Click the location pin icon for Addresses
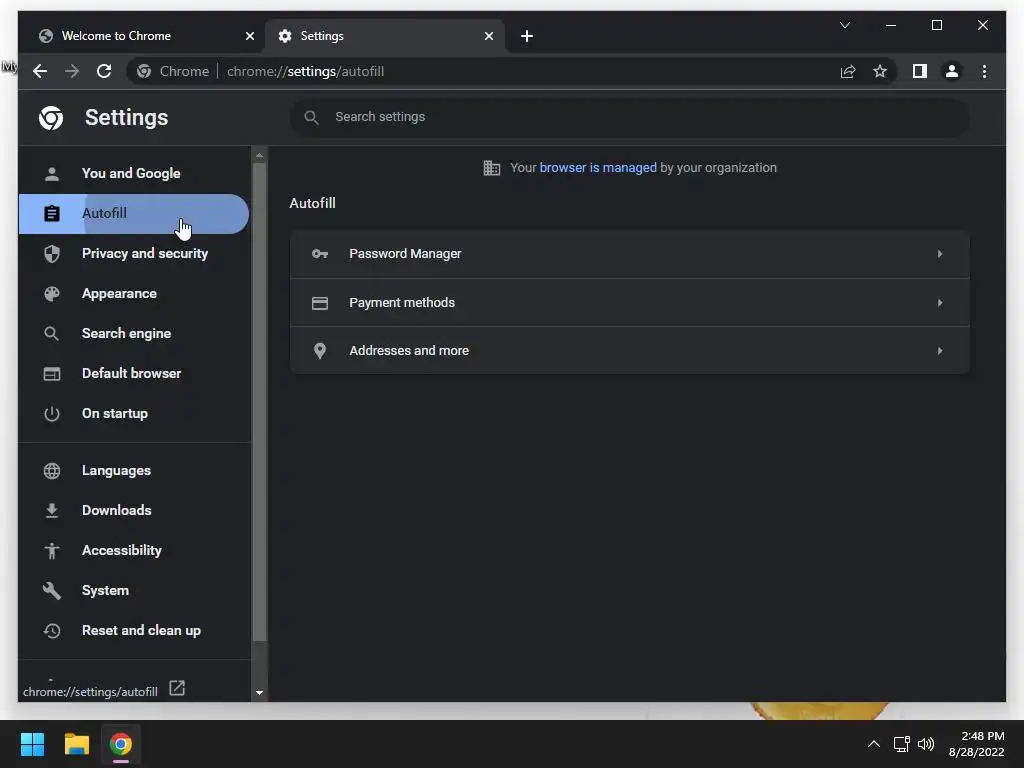 click(320, 351)
